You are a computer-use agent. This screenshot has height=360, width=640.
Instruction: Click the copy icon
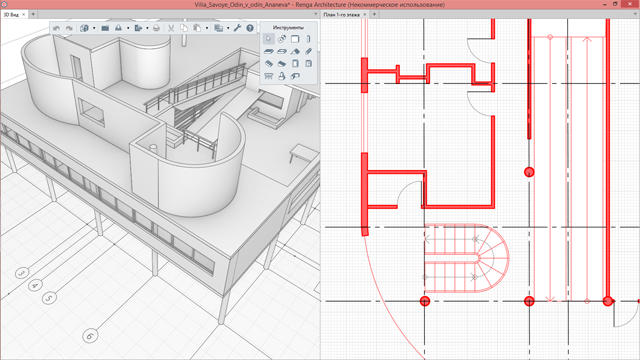coord(184,28)
